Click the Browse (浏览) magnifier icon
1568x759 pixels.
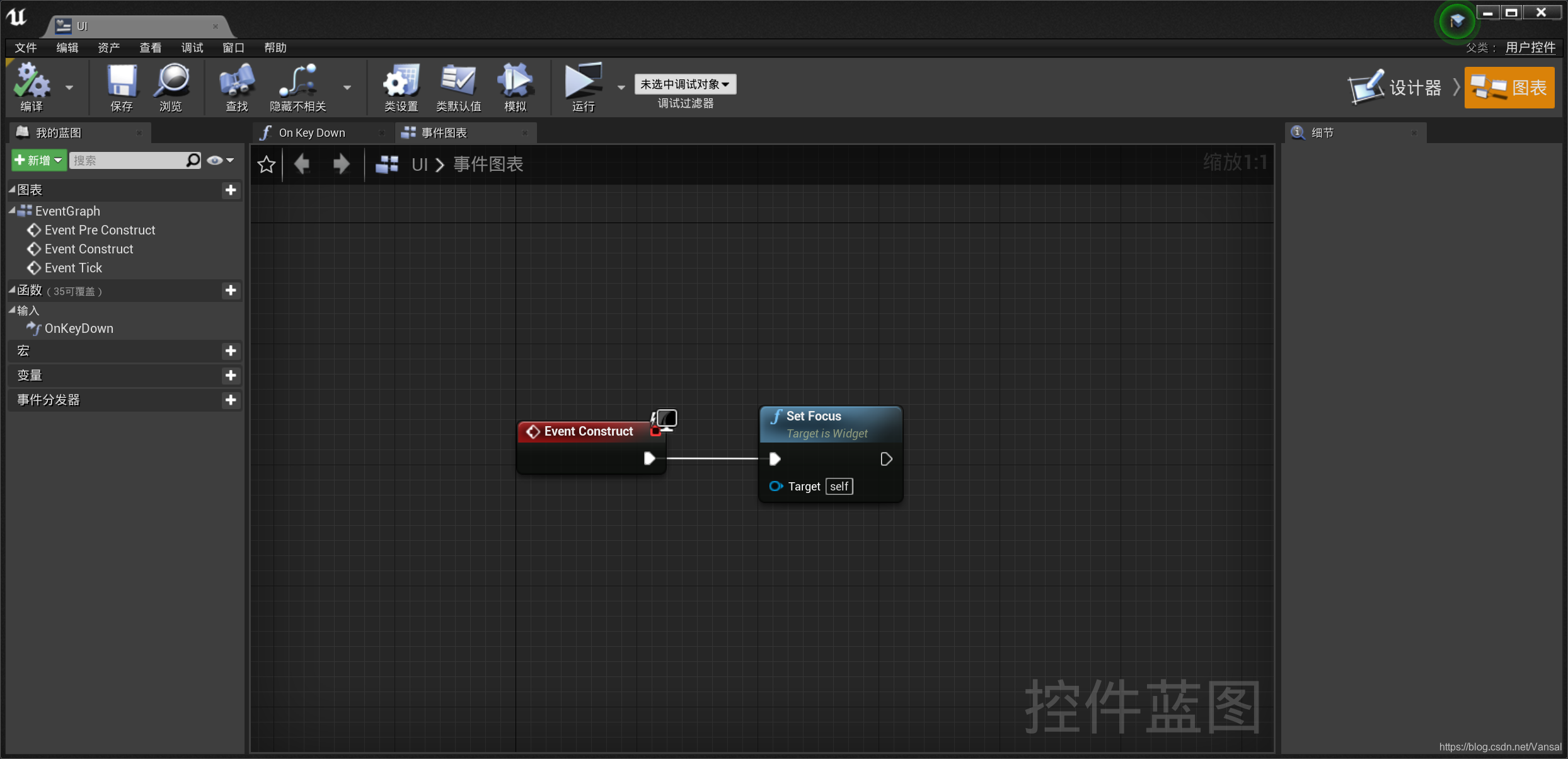[x=171, y=87]
